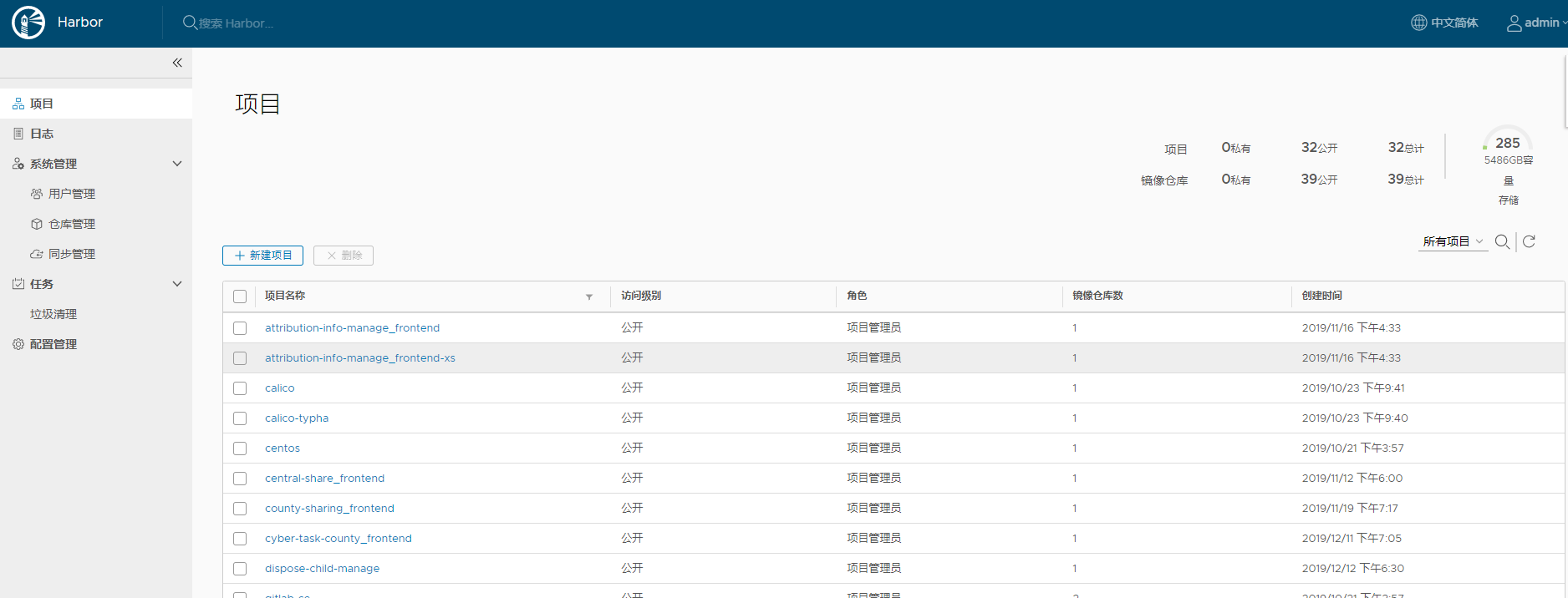
Task: Click the 用户管理 users icon
Action: (x=37, y=194)
